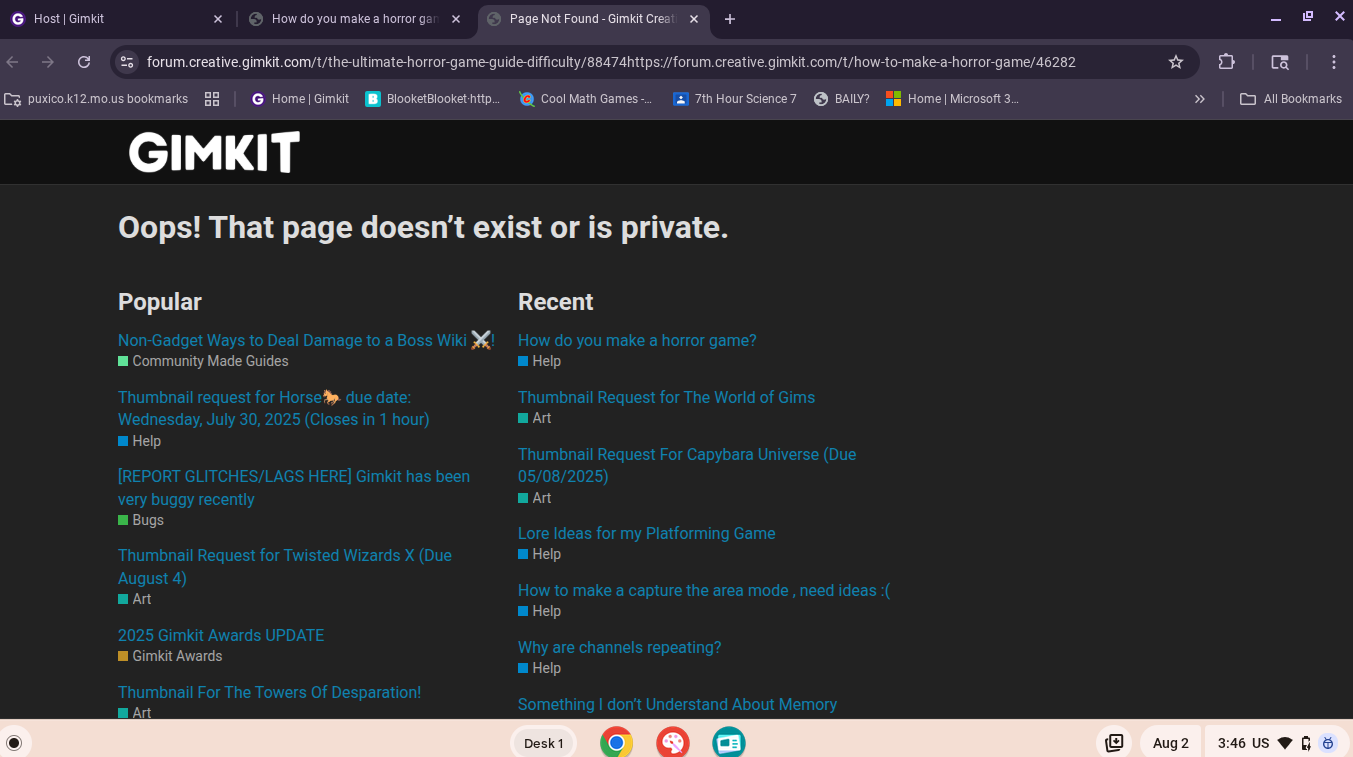
Task: Open puxico.k12.mo.us bookmarks folder
Action: coord(97,99)
